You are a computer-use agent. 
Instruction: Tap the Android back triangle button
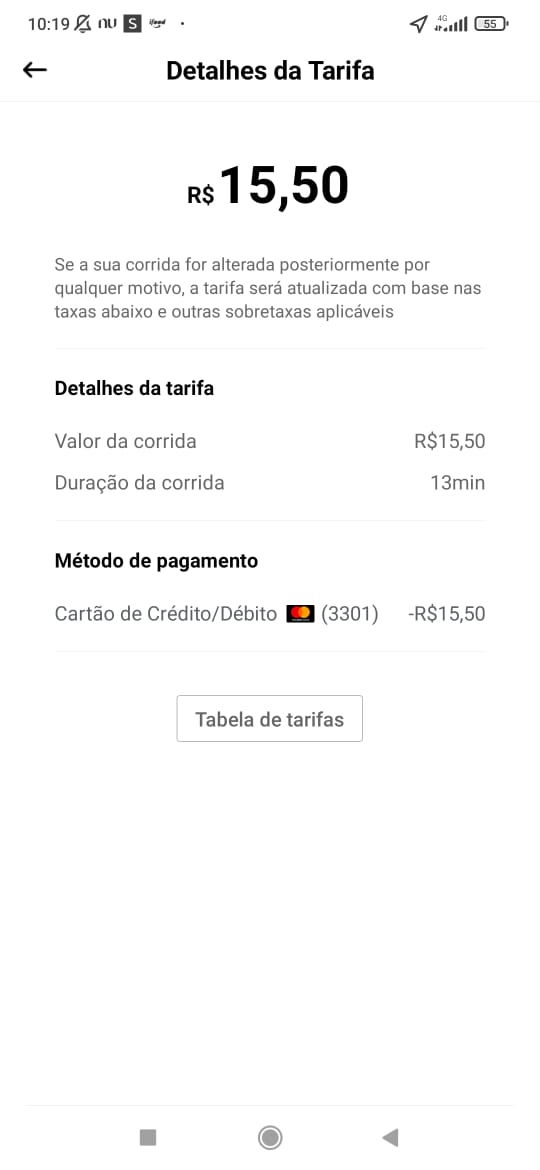coord(389,1137)
